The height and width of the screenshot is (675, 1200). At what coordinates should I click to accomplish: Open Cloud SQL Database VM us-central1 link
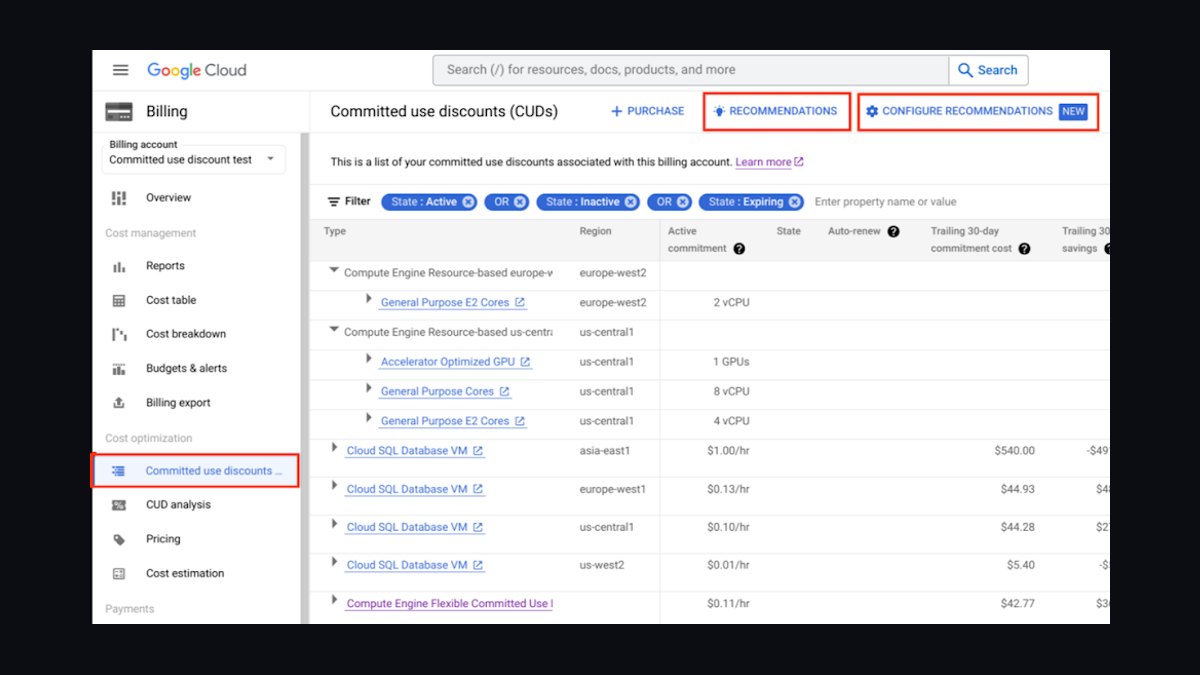pyautogui.click(x=415, y=527)
